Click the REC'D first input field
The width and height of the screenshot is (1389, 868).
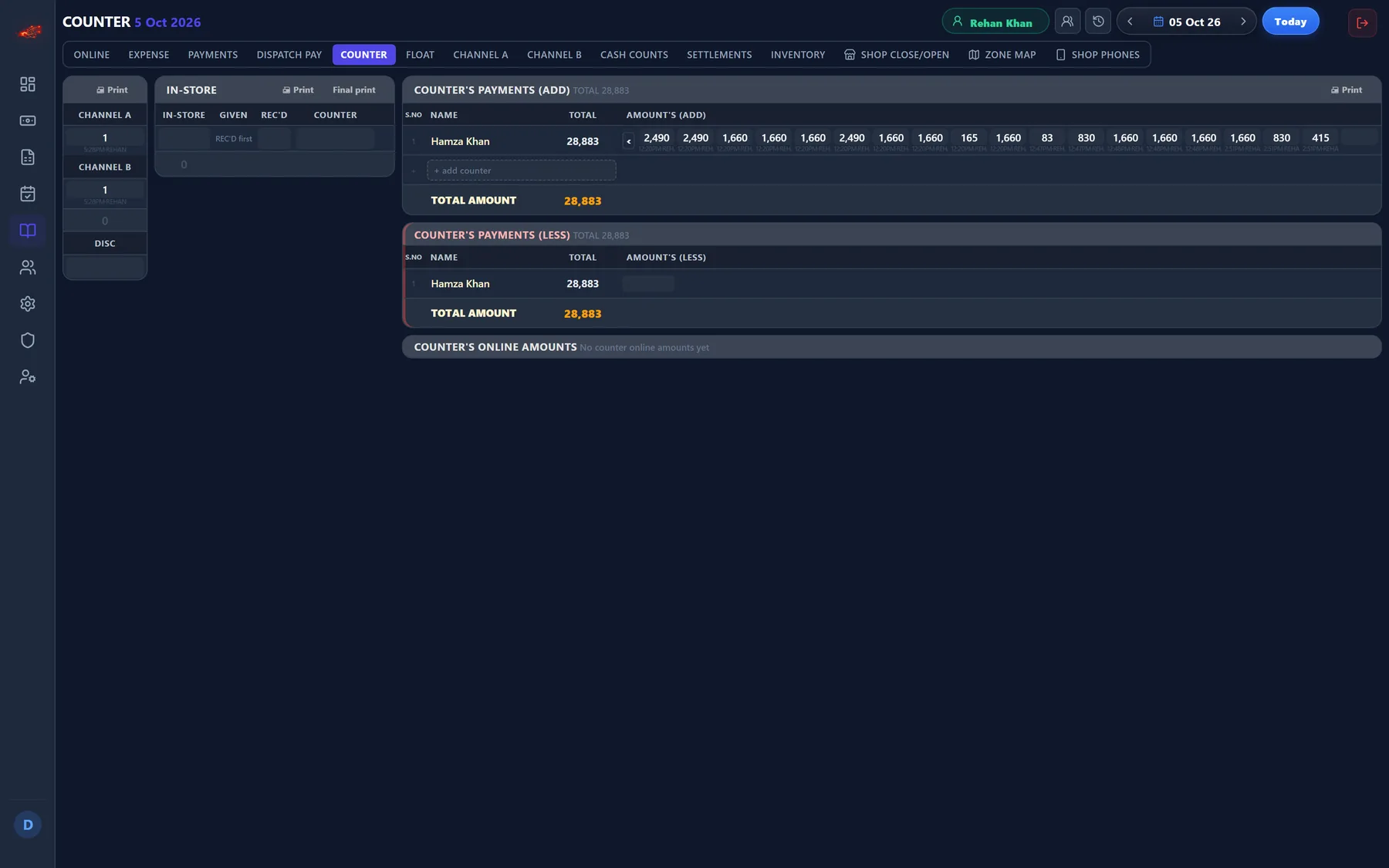click(234, 139)
